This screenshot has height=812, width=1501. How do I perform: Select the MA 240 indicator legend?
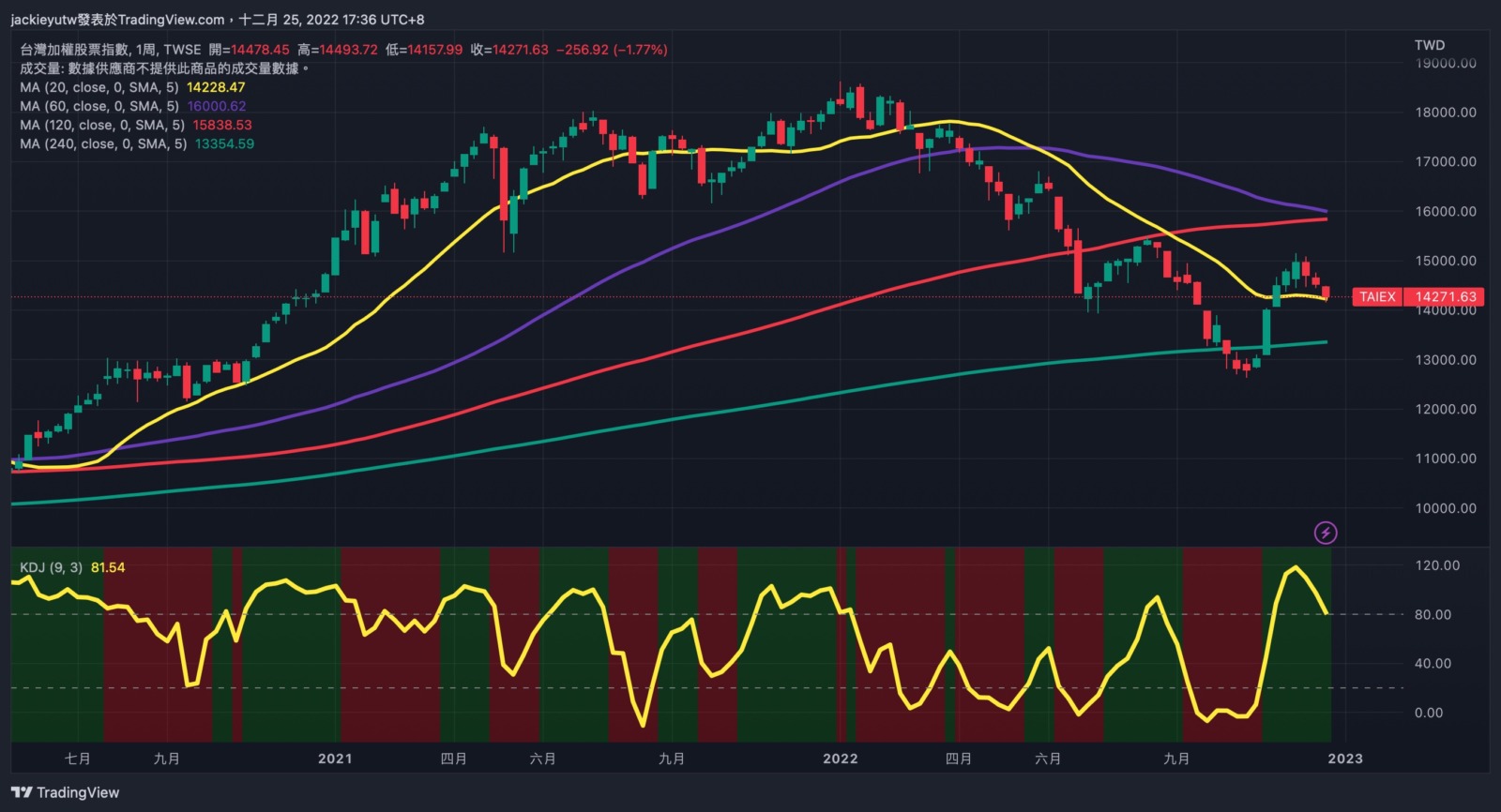(103, 143)
